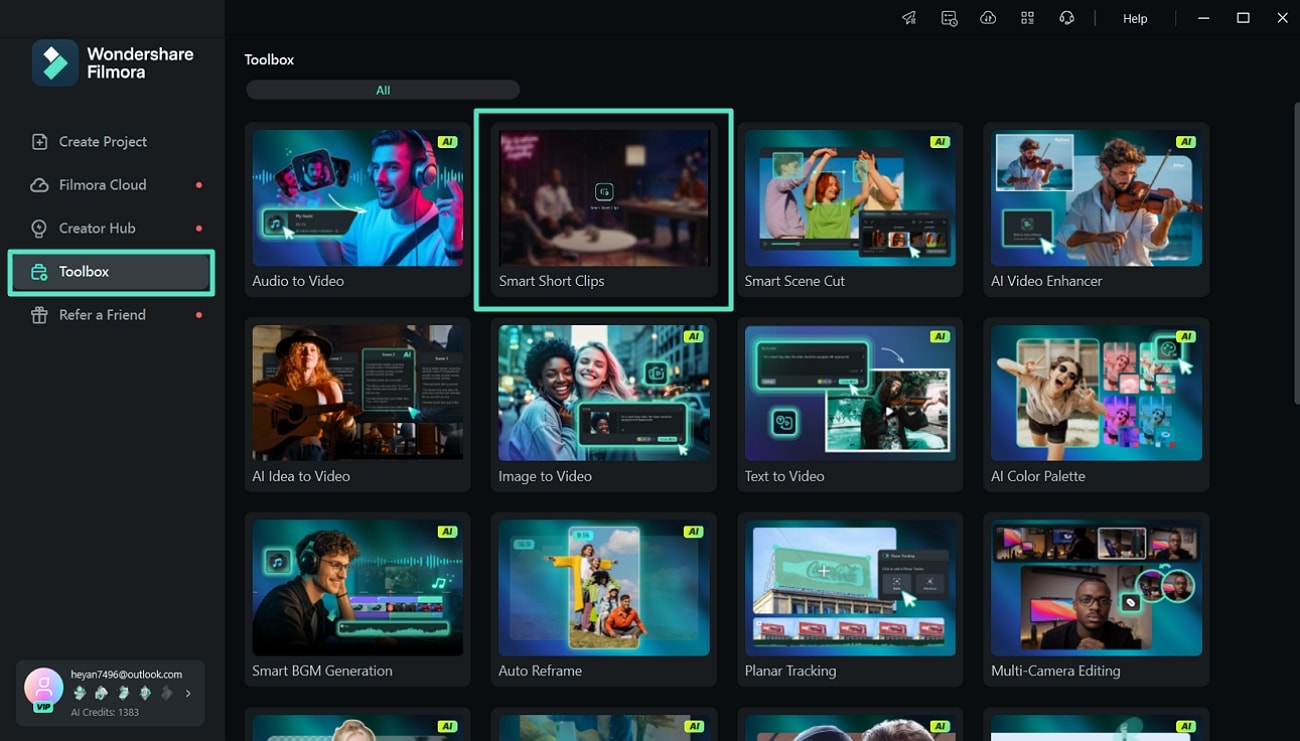The width and height of the screenshot is (1300, 741).
Task: Open the Multi-Camera Editing tool thumbnail
Action: [x=1096, y=588]
